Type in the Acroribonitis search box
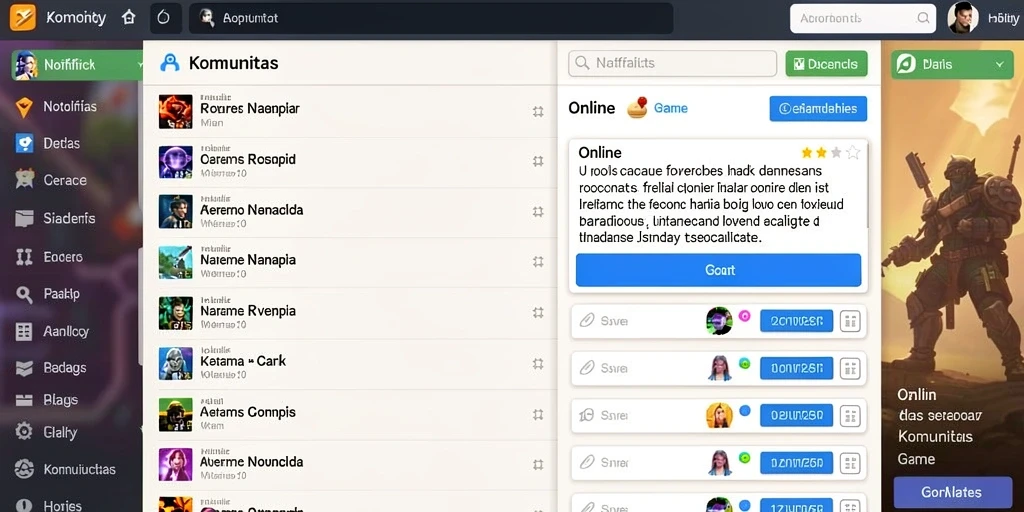This screenshot has width=1024, height=512. pos(863,18)
